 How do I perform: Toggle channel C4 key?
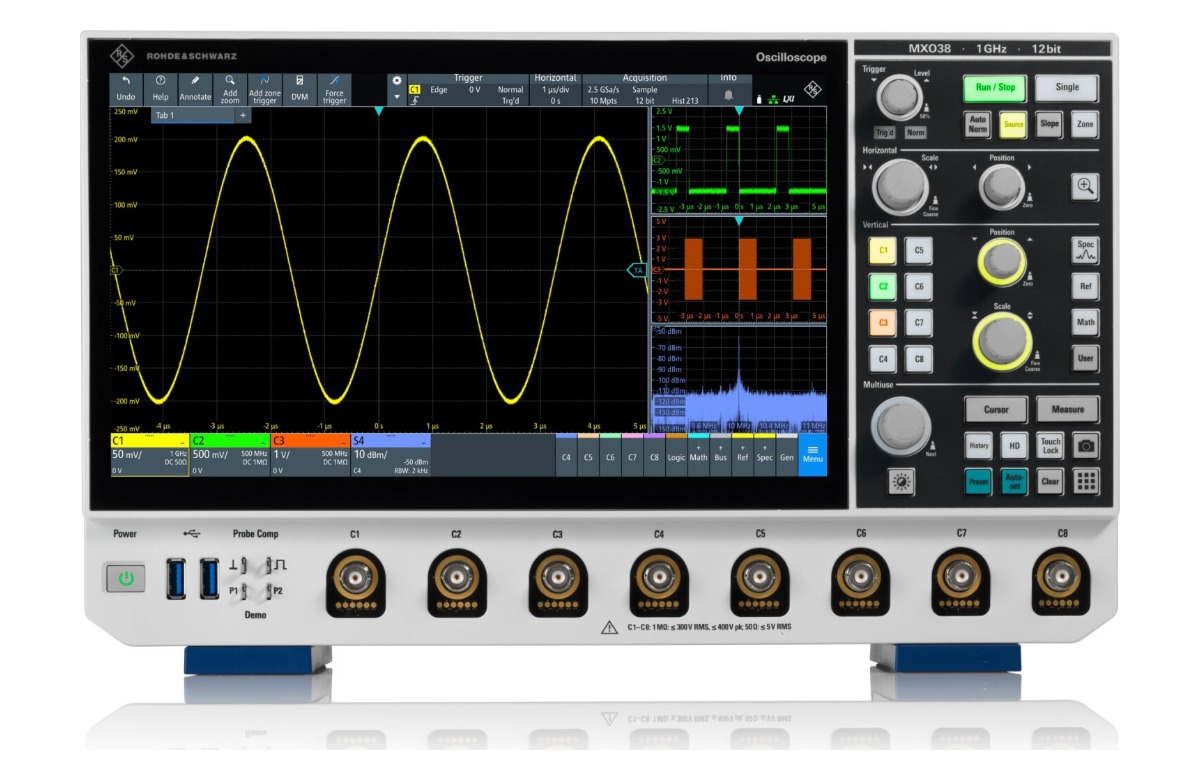tap(882, 358)
